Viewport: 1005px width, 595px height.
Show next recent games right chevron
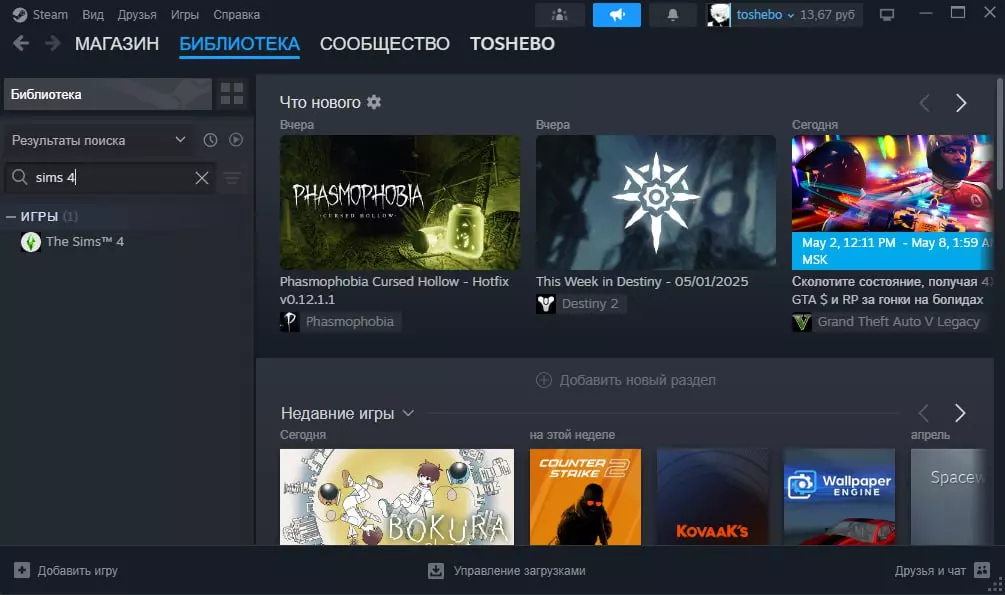click(x=960, y=413)
